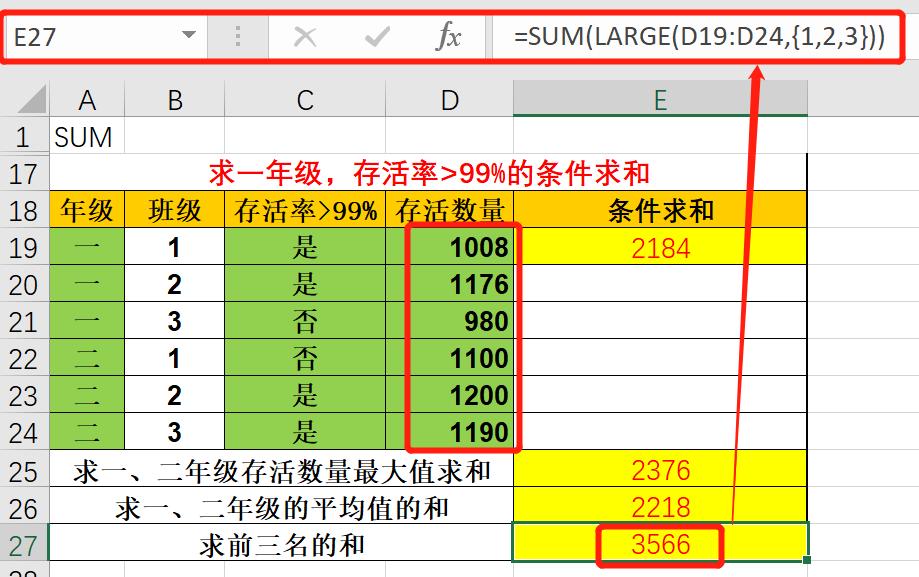Click result cell showing 3566
Viewport: 919px width, 577px height.
point(661,544)
